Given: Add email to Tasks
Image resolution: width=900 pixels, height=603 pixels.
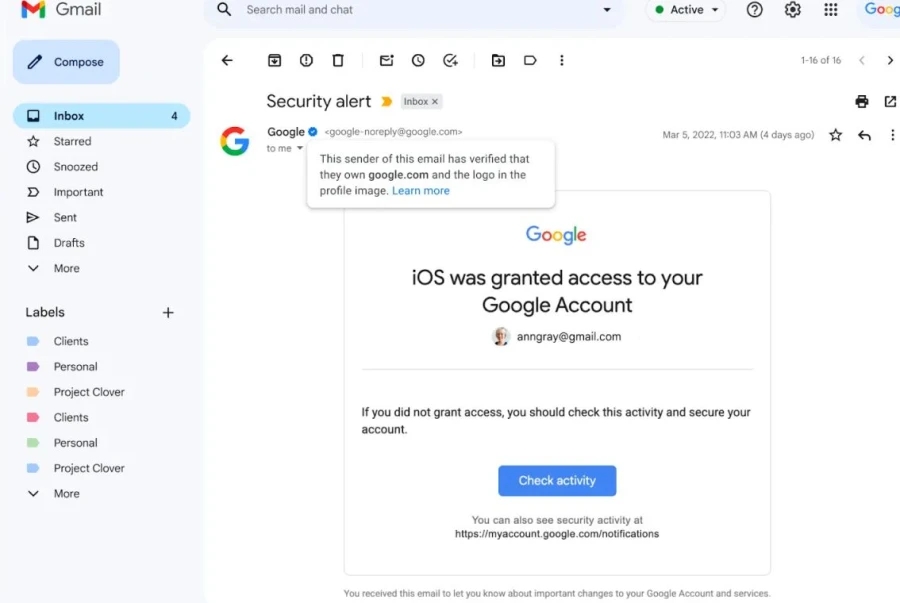Looking at the screenshot, I should click(x=450, y=60).
